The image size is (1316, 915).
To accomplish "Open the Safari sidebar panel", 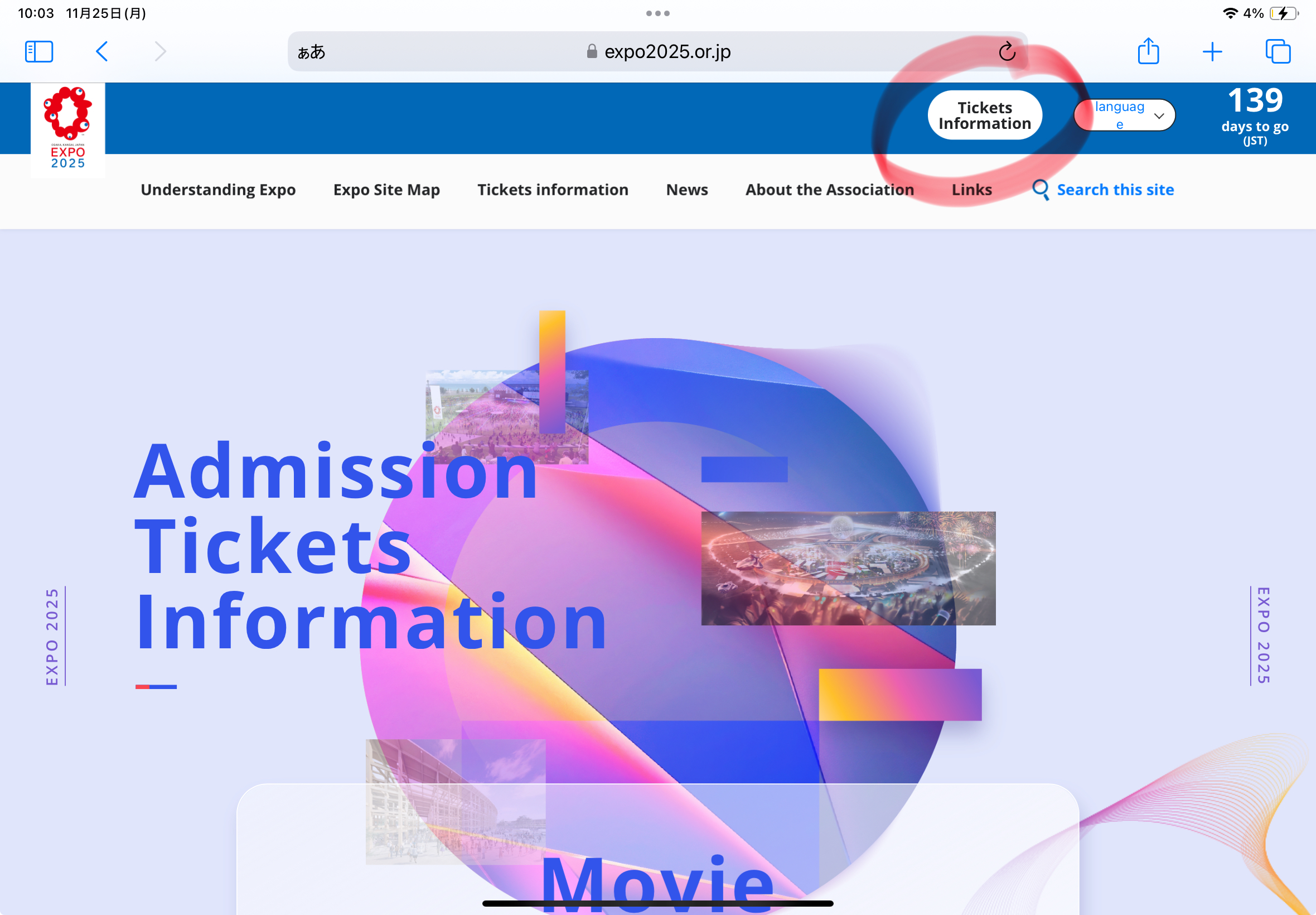I will point(39,51).
